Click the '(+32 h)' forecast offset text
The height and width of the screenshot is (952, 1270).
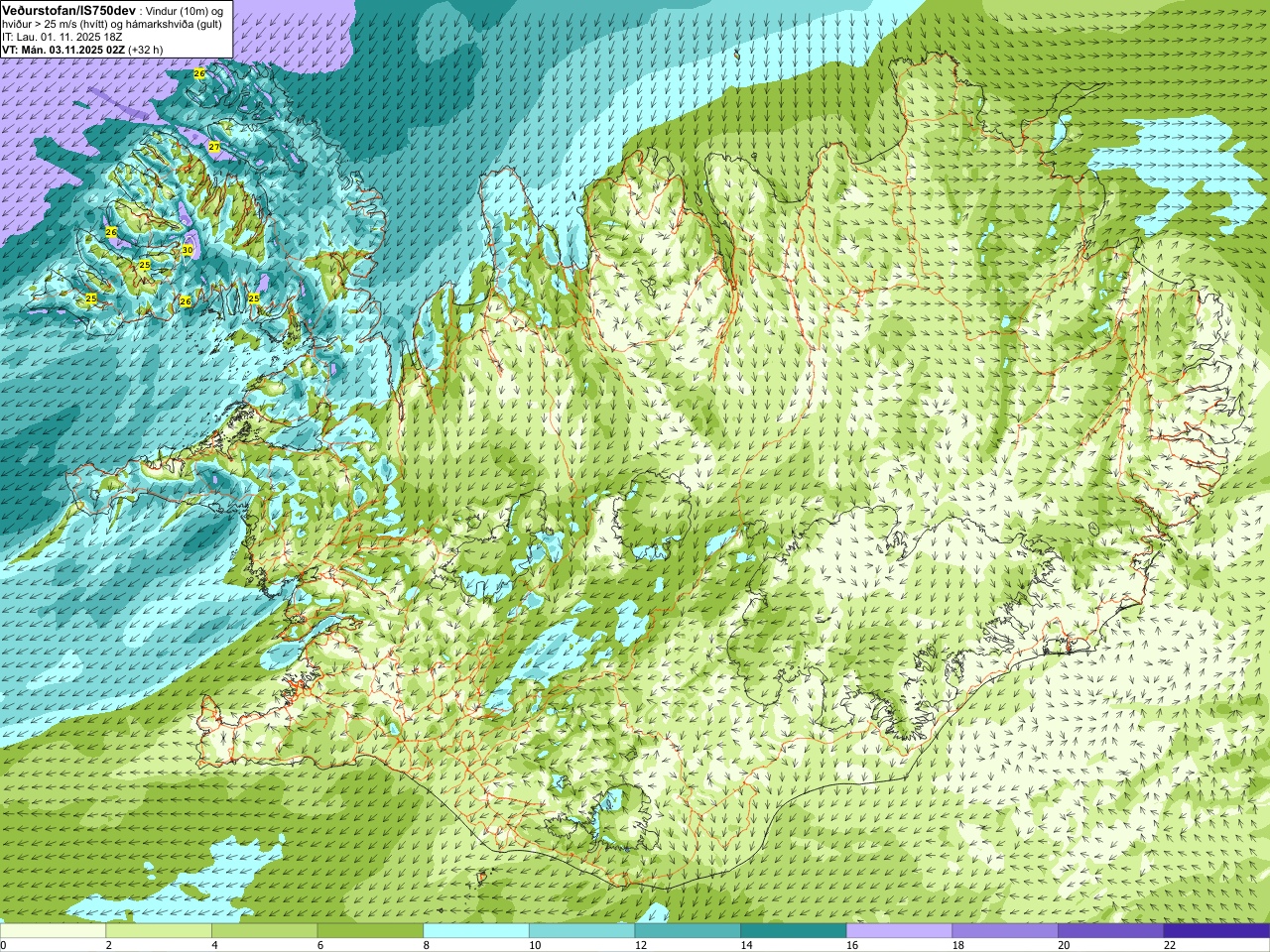pos(146,50)
